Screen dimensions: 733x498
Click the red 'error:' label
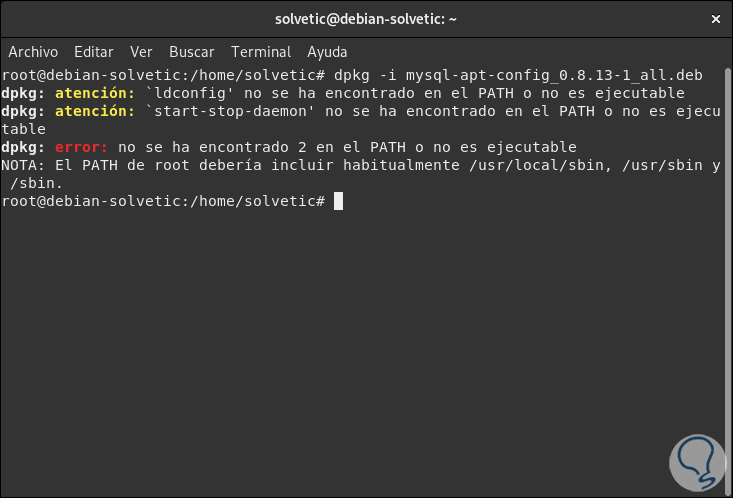pyautogui.click(x=80, y=147)
